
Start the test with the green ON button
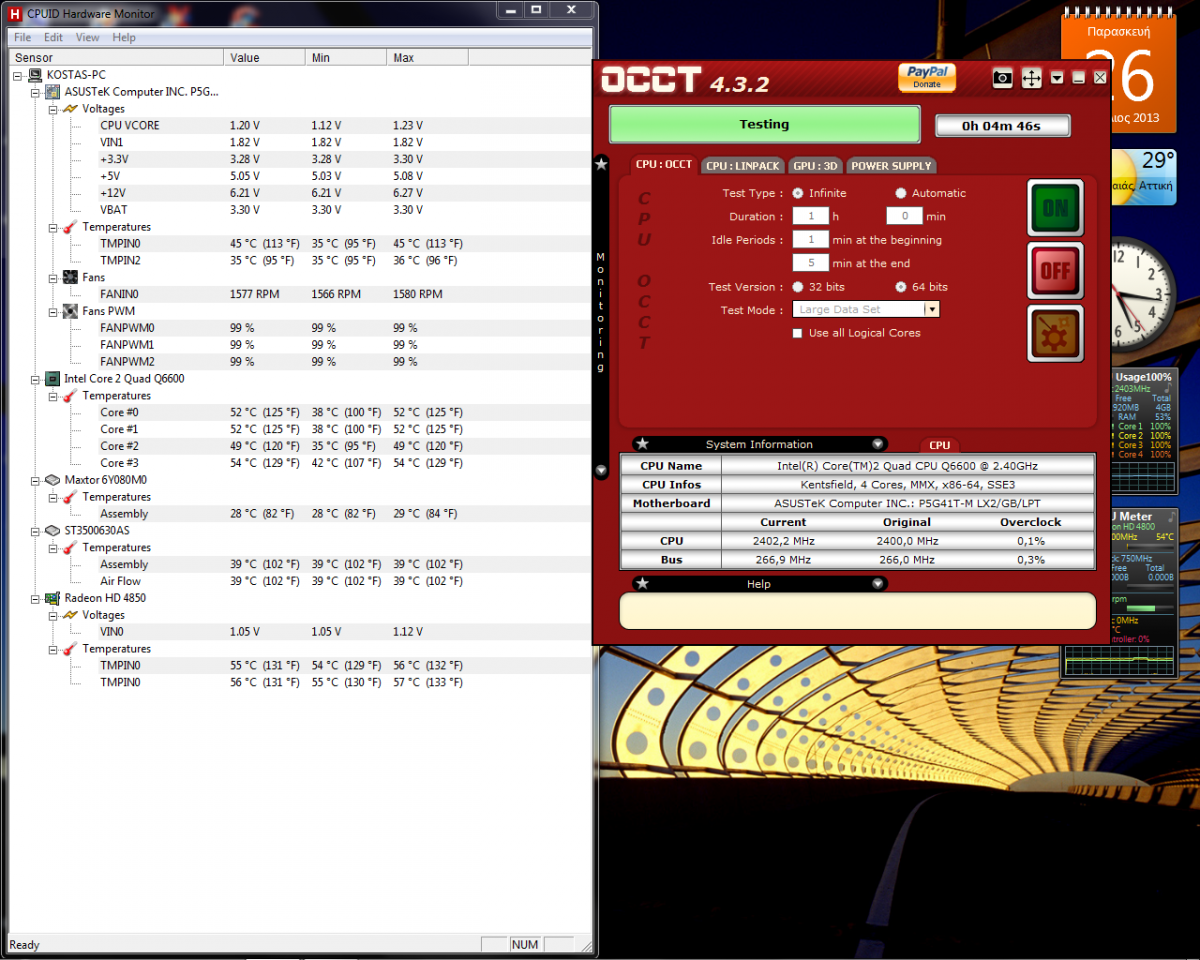coord(1056,208)
